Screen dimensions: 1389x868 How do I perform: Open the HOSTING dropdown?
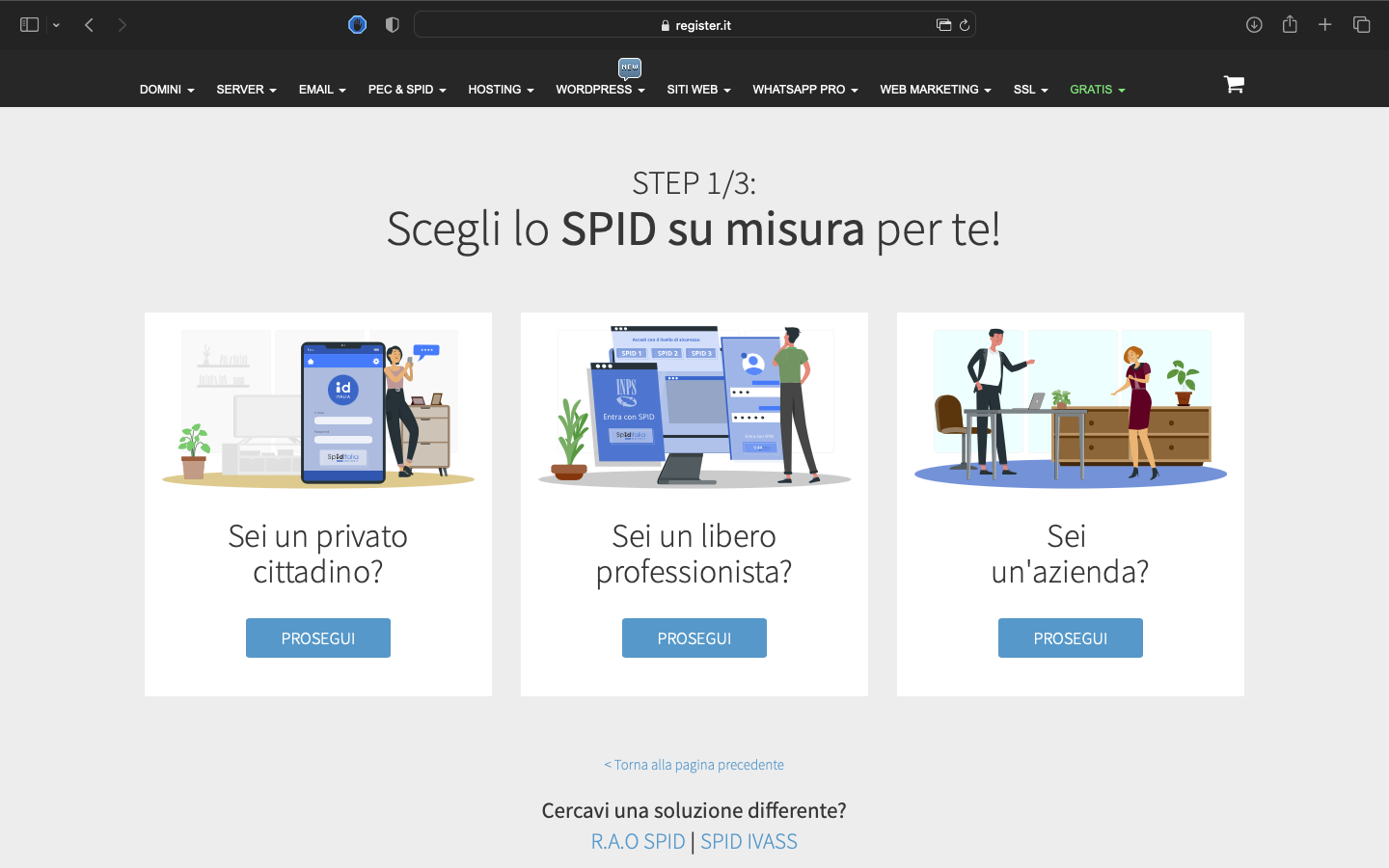point(501,89)
